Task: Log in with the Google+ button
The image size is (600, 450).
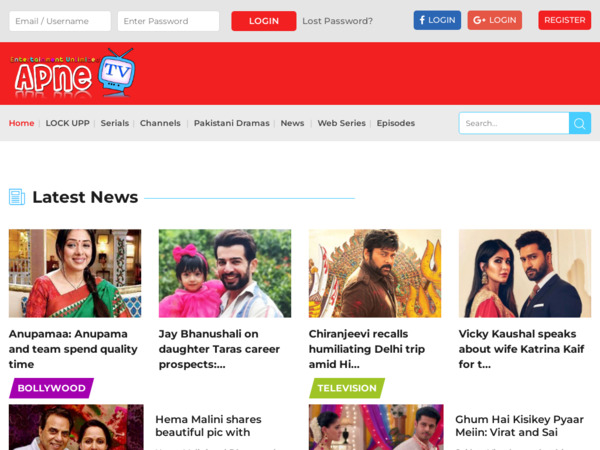Action: point(494,20)
